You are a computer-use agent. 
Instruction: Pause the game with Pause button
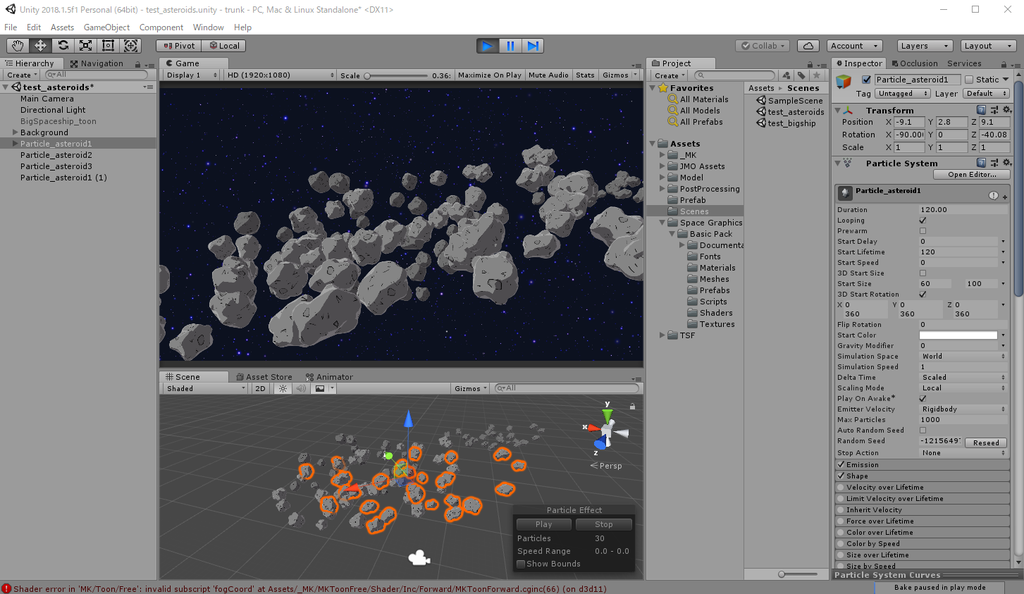510,46
